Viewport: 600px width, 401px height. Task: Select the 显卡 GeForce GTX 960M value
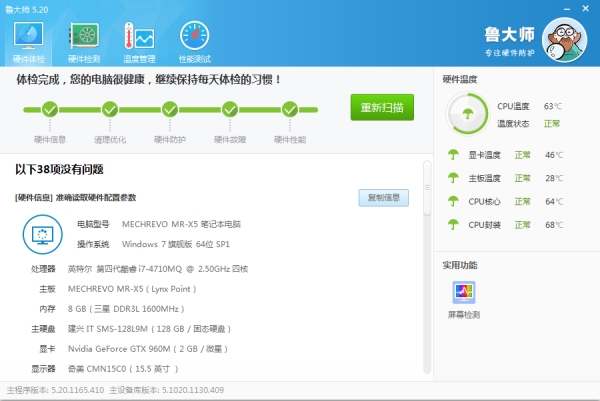point(148,349)
